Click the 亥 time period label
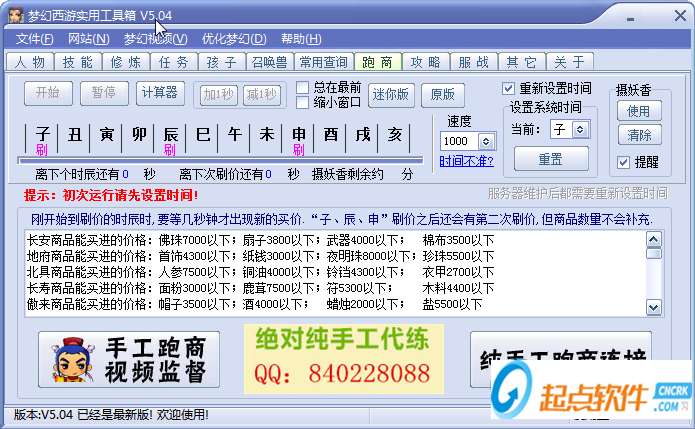 tap(394, 133)
